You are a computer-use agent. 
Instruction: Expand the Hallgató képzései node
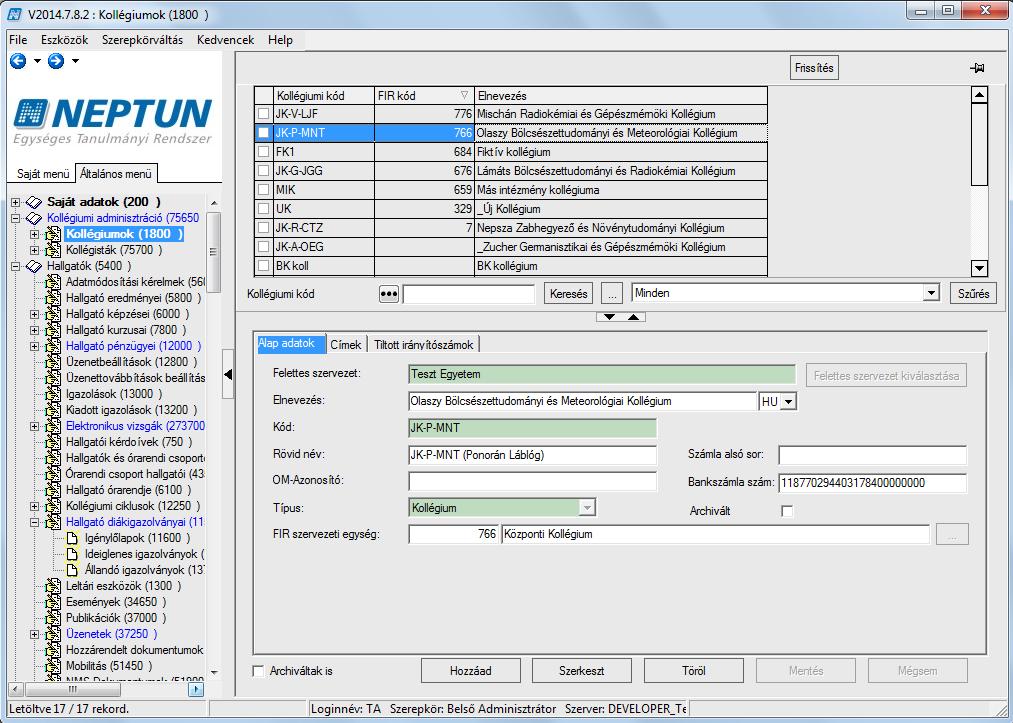coord(35,314)
